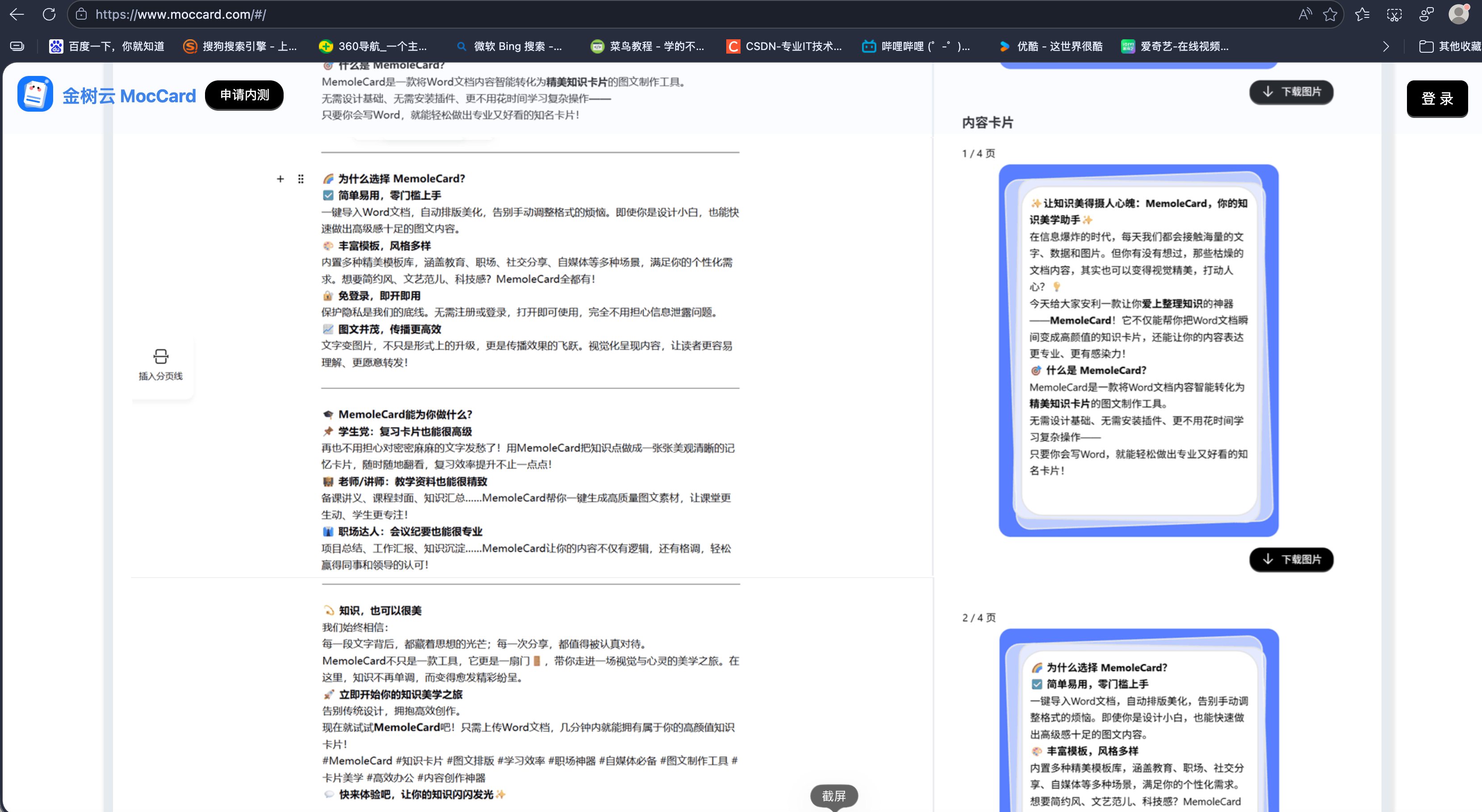The width and height of the screenshot is (1482, 812).
Task: Open the browser screenshot capture icon
Action: pyautogui.click(x=1394, y=14)
